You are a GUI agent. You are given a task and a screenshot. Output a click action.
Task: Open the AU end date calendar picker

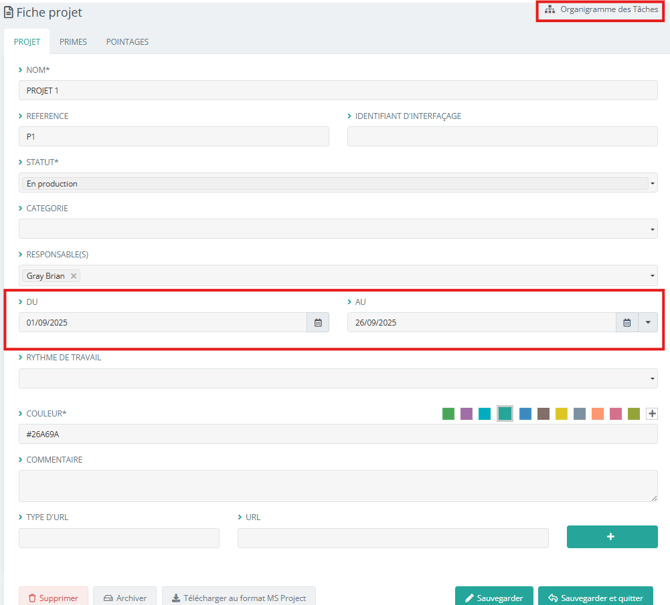tap(627, 323)
